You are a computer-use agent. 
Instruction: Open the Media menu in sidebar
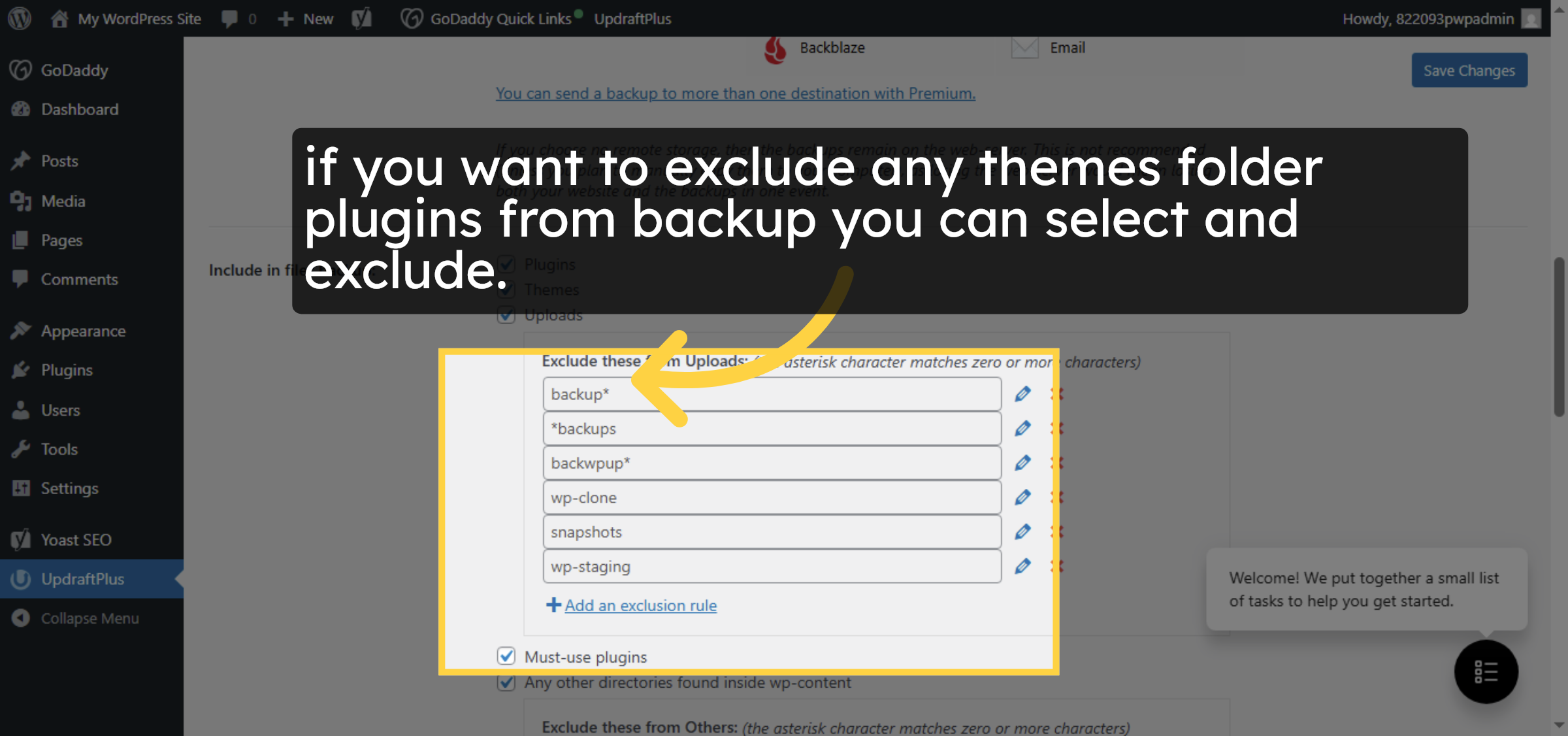click(x=63, y=201)
